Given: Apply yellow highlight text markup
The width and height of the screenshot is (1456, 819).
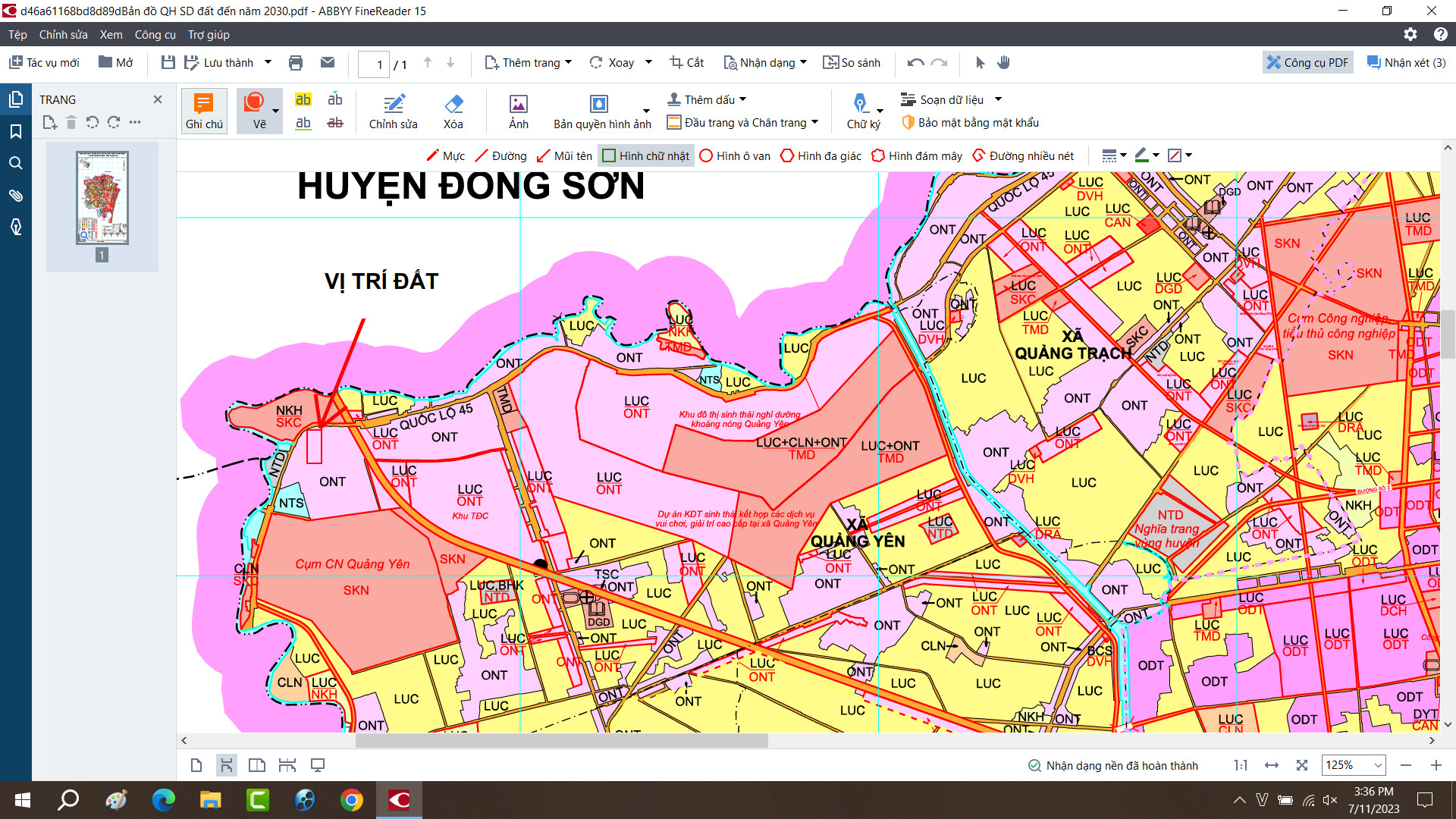Looking at the screenshot, I should 303,99.
